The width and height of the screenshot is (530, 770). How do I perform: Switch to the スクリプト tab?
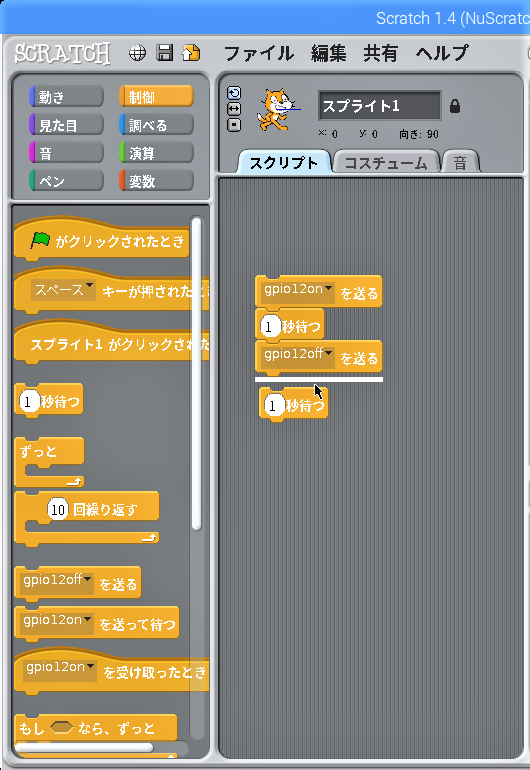point(284,163)
